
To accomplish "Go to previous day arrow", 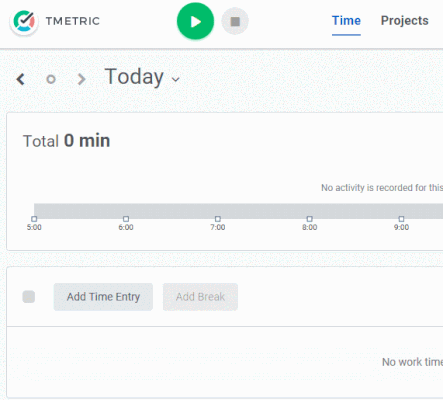I will (x=21, y=79).
